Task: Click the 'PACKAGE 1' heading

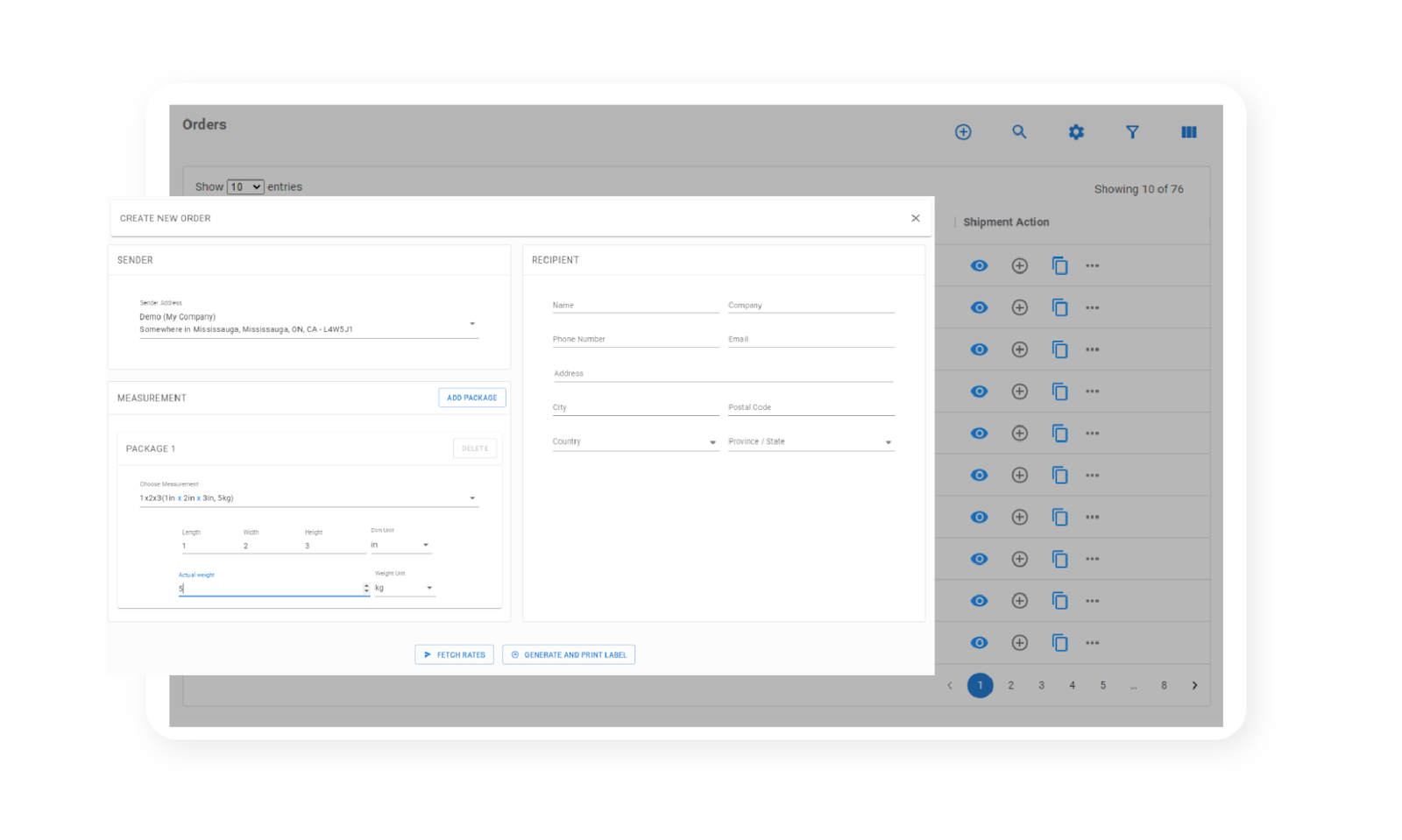Action: tap(151, 449)
